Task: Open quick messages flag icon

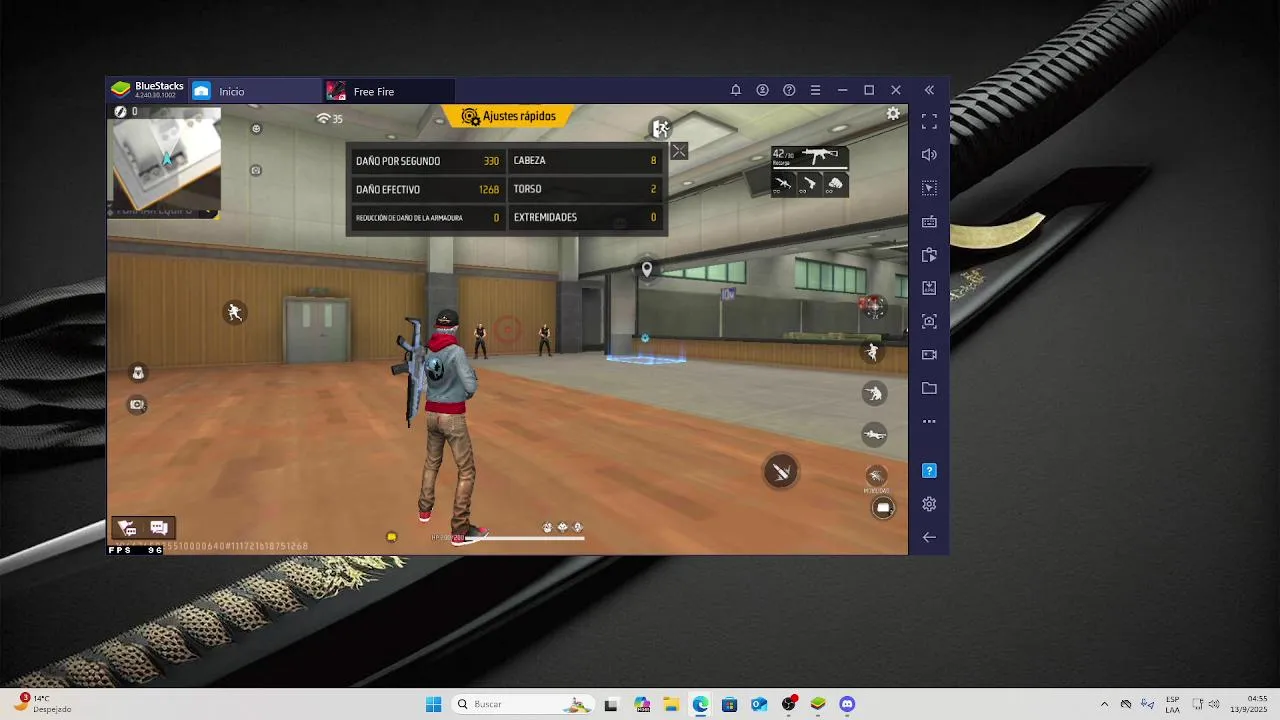Action: coord(127,528)
